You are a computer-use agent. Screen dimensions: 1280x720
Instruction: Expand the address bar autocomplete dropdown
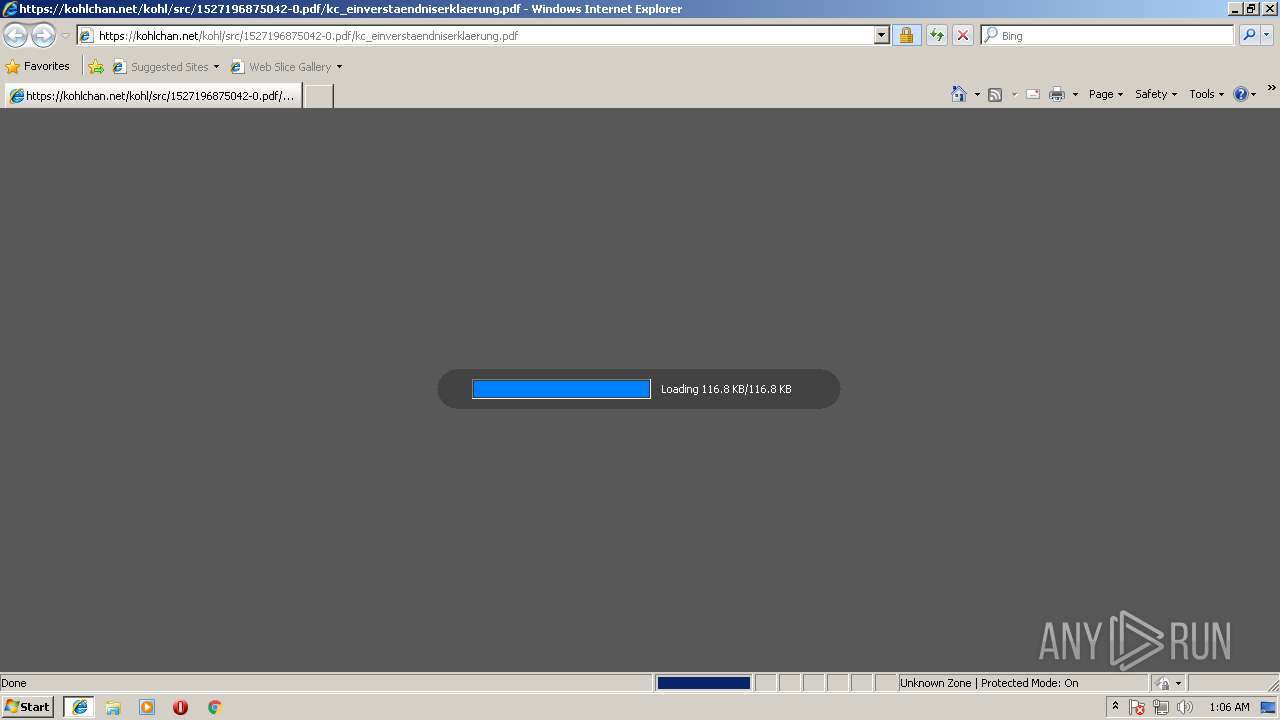tap(881, 36)
